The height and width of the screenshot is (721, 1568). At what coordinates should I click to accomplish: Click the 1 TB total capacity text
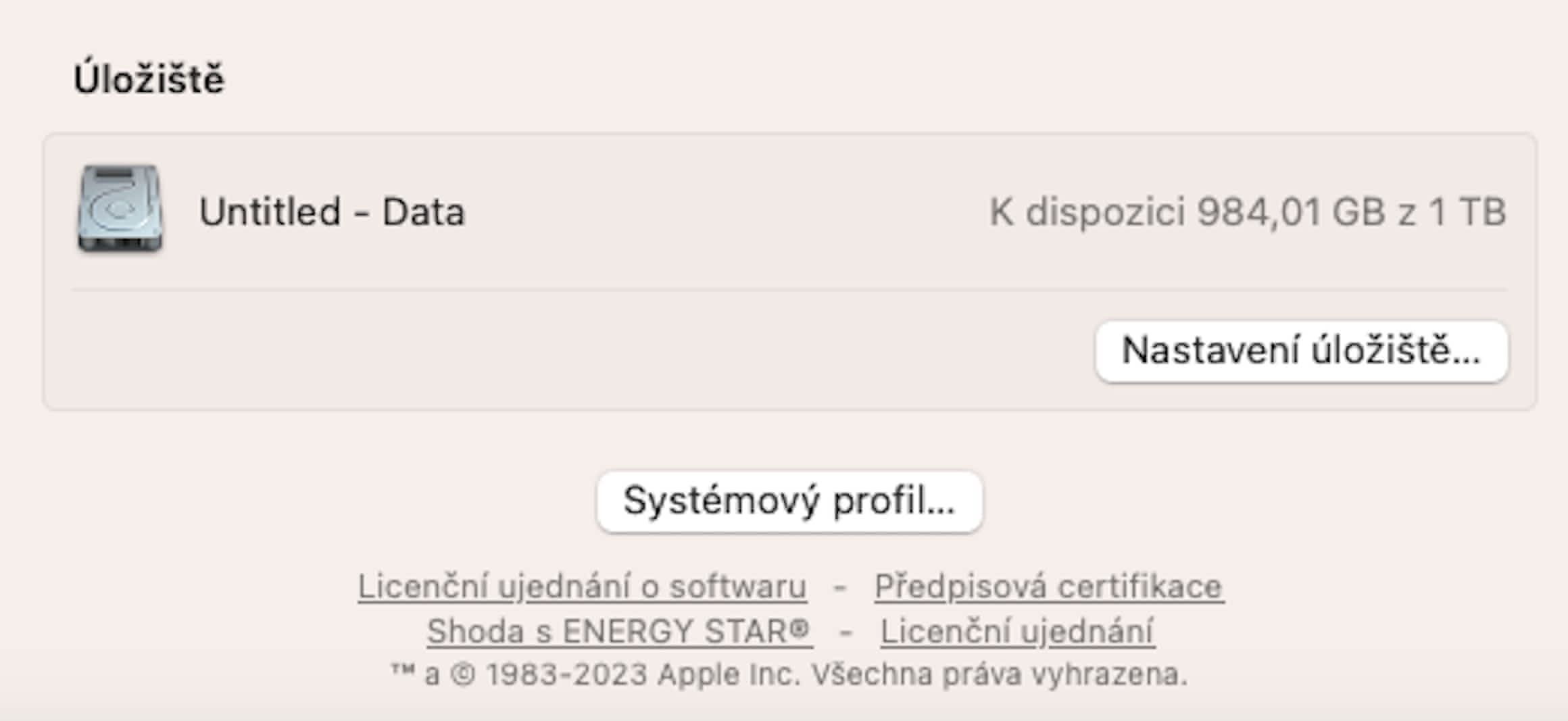click(x=1467, y=212)
